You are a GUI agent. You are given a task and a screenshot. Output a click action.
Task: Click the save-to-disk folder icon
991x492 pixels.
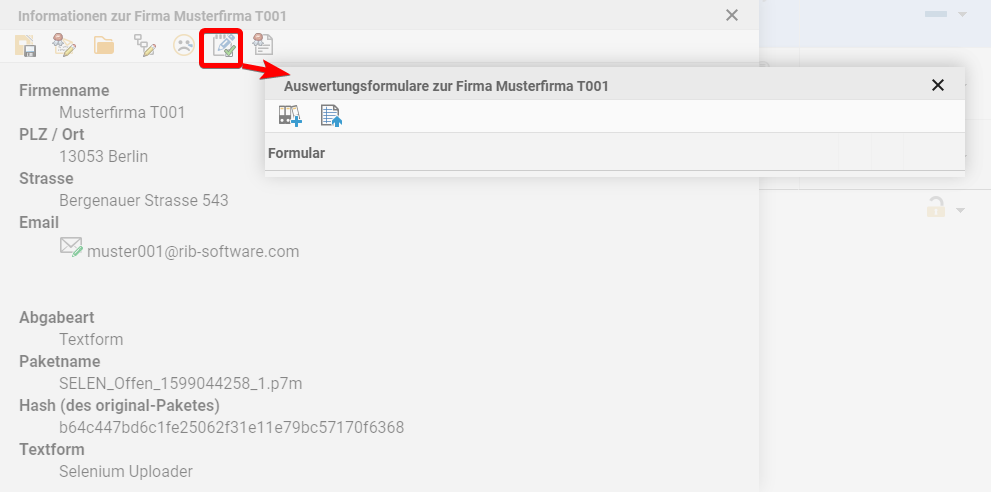(26, 45)
